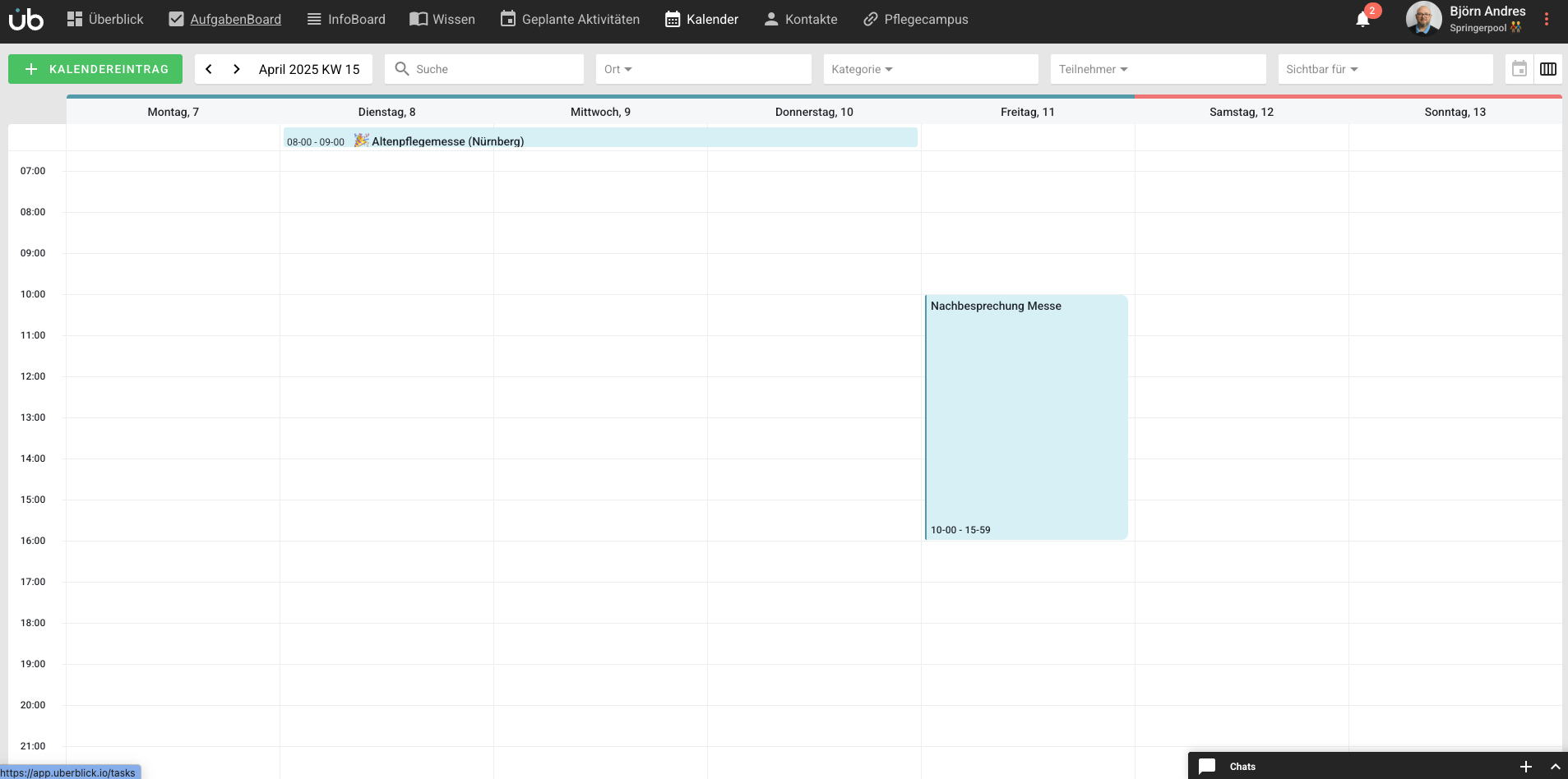Viewport: 1568px width, 779px height.
Task: Open the three-dot user menu
Action: (x=1547, y=19)
